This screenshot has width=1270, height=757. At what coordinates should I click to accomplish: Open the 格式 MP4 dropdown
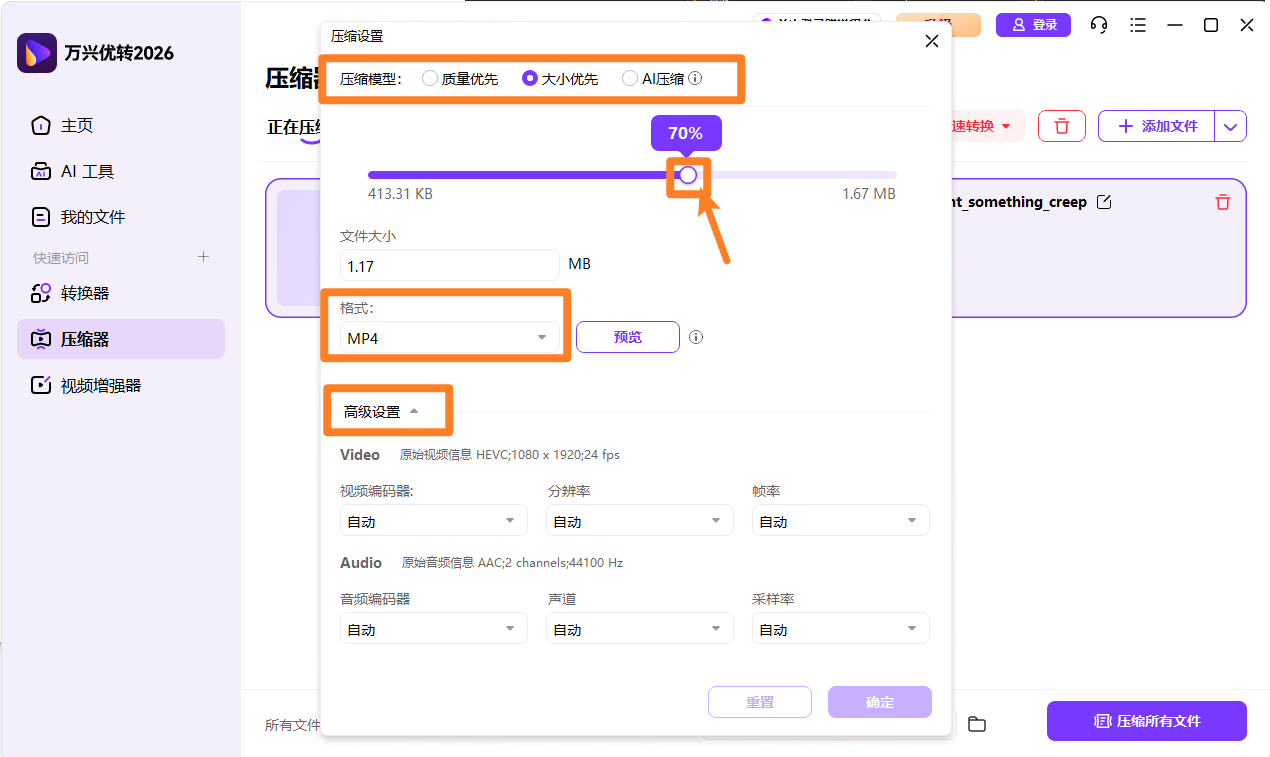pos(449,338)
